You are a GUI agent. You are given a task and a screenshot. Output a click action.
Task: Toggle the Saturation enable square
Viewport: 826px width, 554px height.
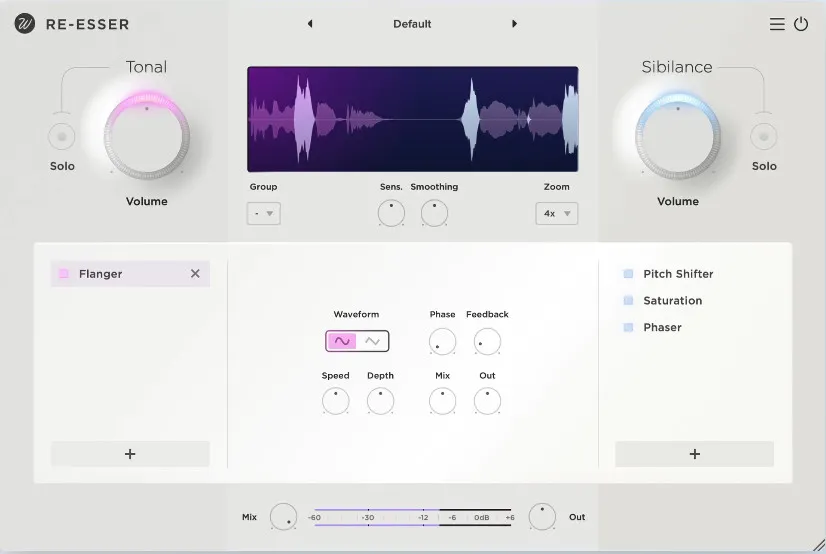[628, 301]
